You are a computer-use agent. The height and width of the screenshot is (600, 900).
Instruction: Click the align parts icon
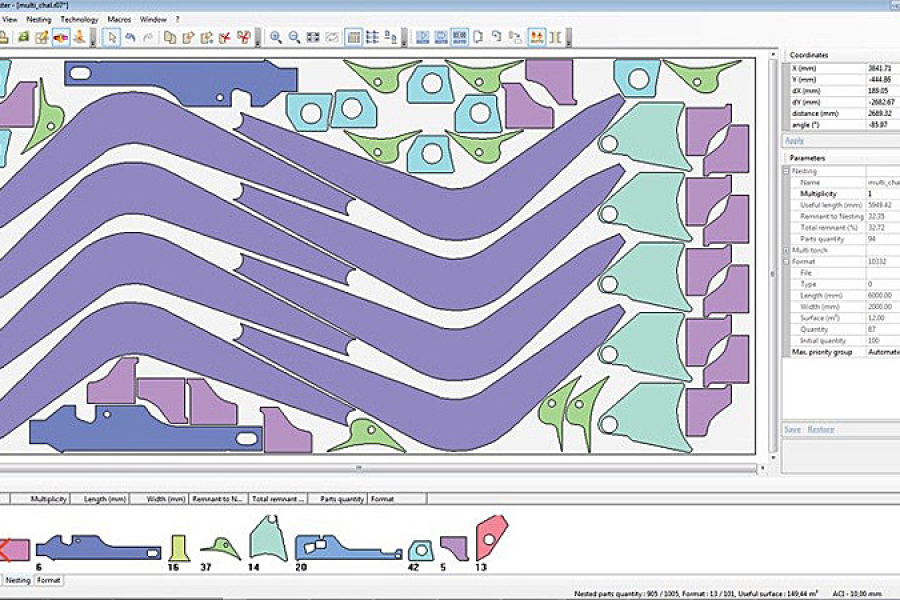390,37
